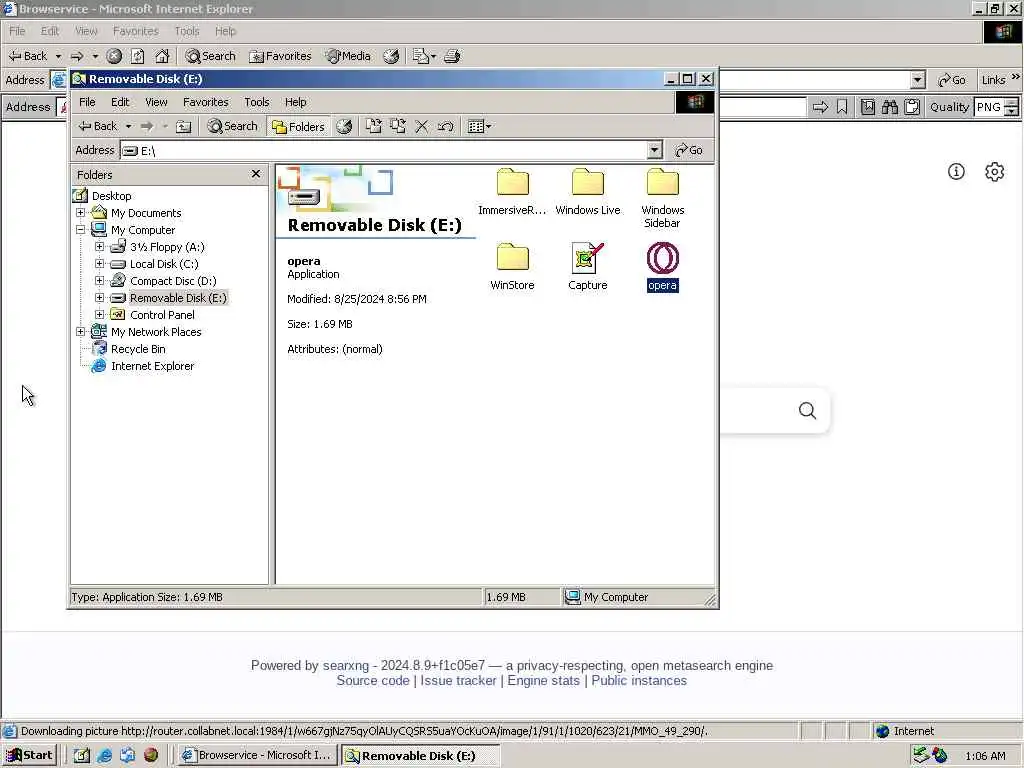Open the Issue tracker link
Image resolution: width=1024 pixels, height=768 pixels.
tap(458, 680)
